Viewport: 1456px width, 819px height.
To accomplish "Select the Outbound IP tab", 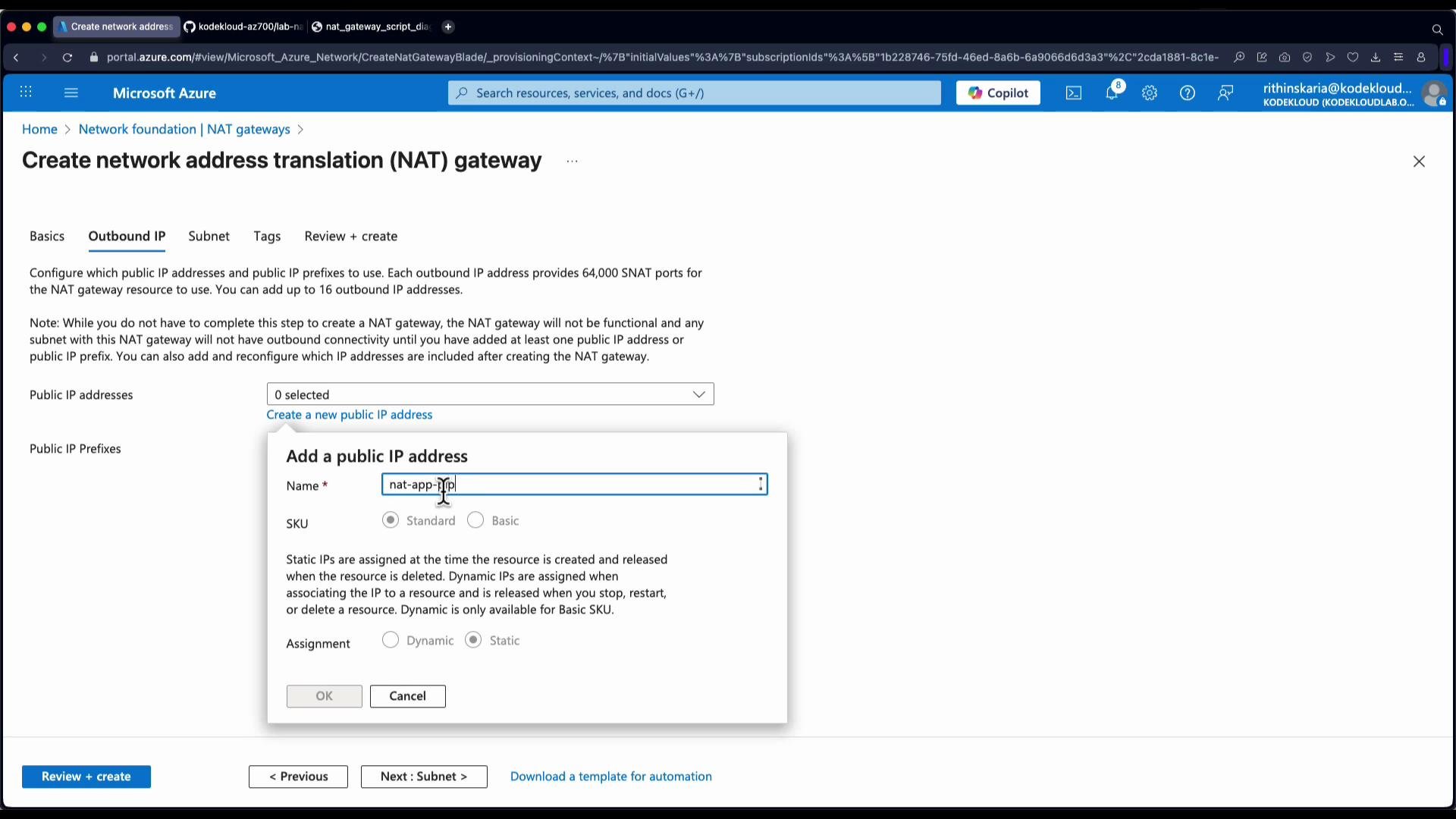I will (127, 237).
